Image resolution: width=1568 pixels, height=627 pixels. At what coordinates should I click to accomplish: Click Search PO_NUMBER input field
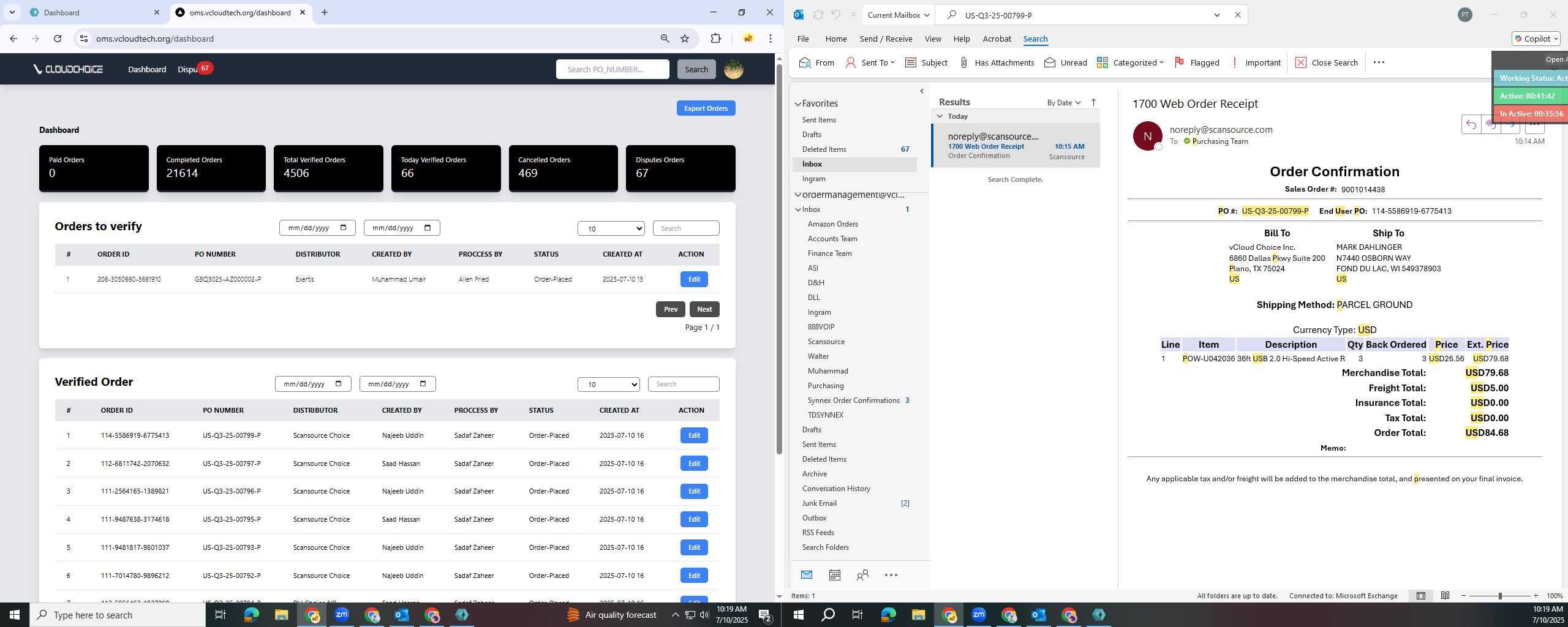(x=612, y=69)
